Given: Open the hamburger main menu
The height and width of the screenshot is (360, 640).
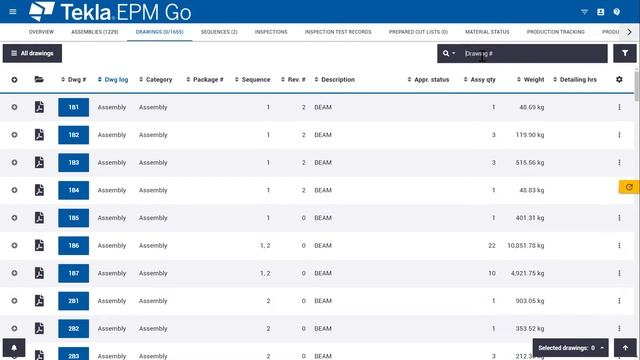Looking at the screenshot, I should pos(13,11).
